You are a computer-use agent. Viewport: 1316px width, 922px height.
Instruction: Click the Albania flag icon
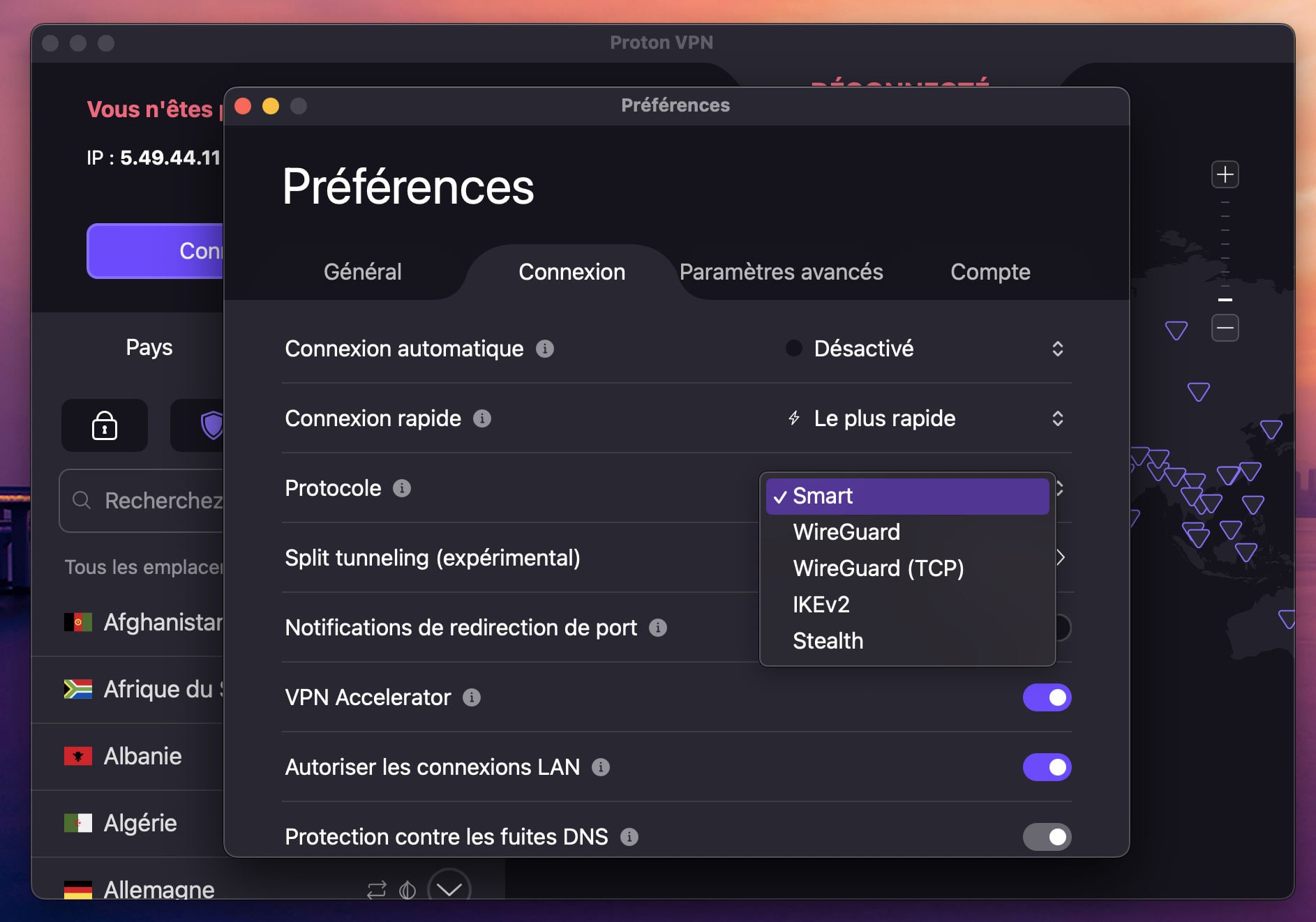coord(78,756)
